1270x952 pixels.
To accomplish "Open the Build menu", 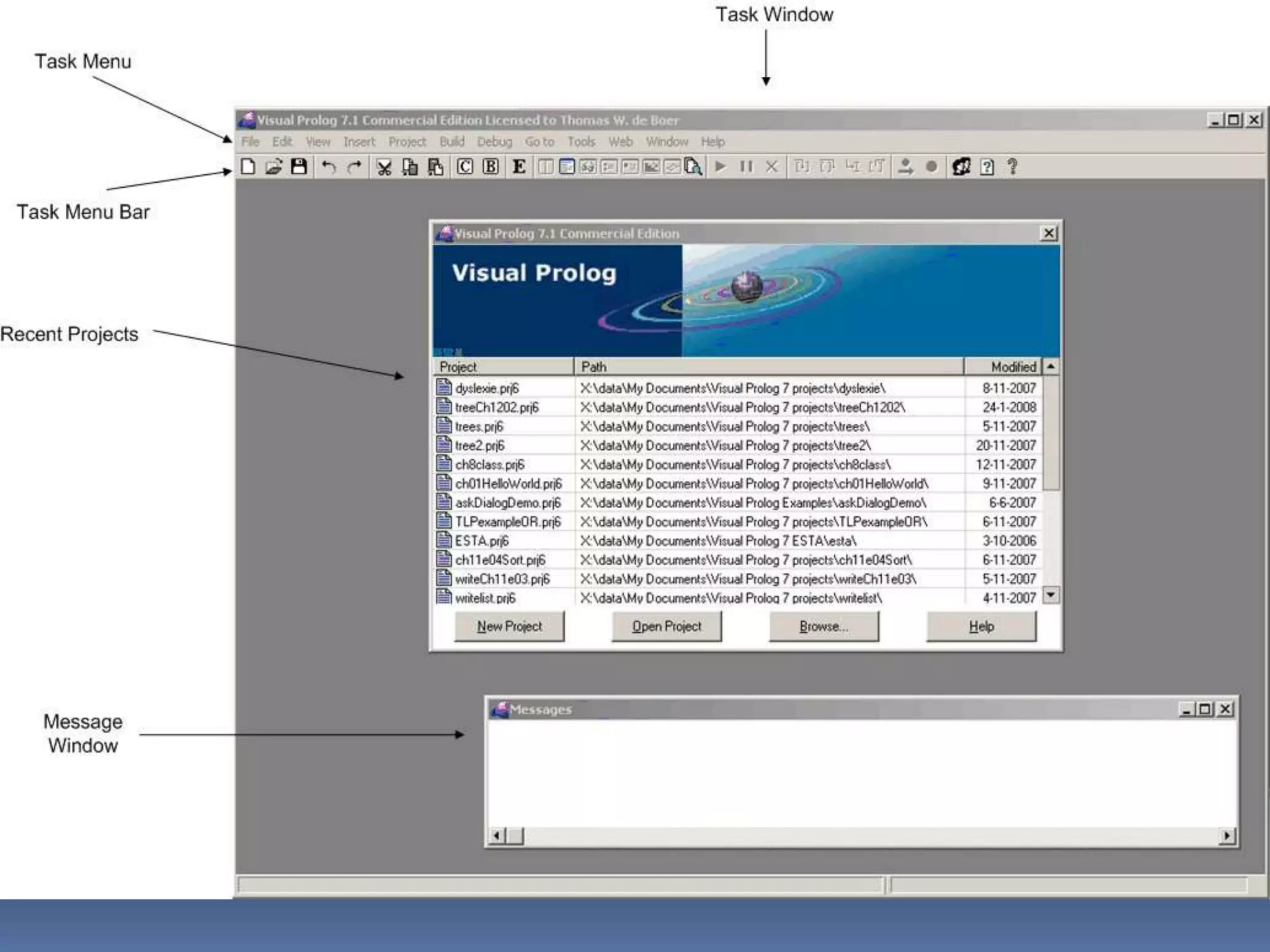I will (451, 142).
